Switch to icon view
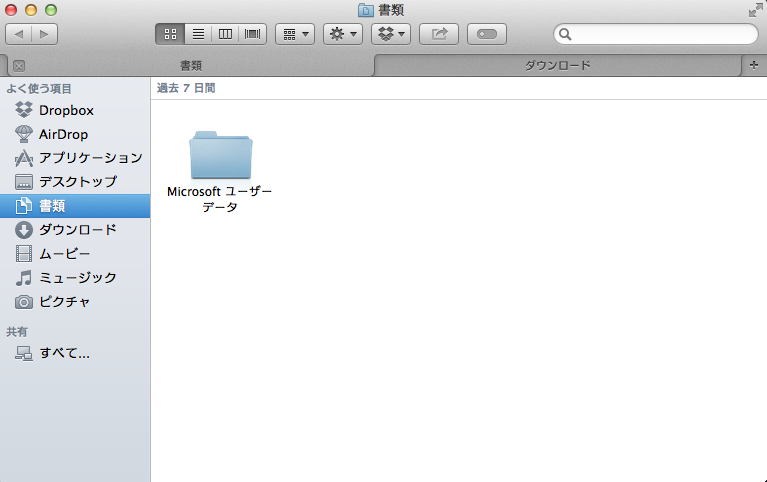The width and height of the screenshot is (767, 482). (x=170, y=34)
